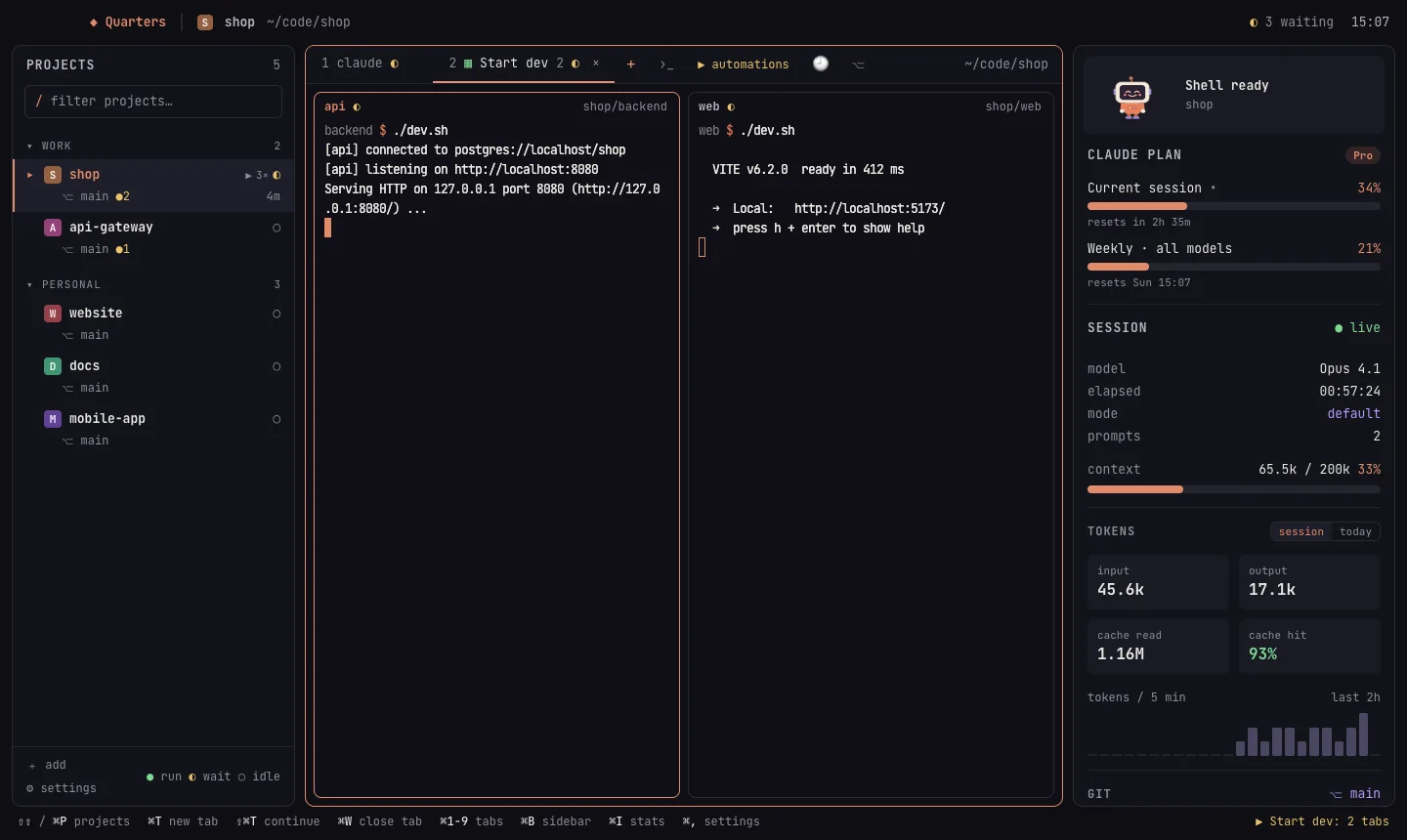The height and width of the screenshot is (840, 1407).
Task: Click the Pro plan badge
Action: (x=1363, y=155)
